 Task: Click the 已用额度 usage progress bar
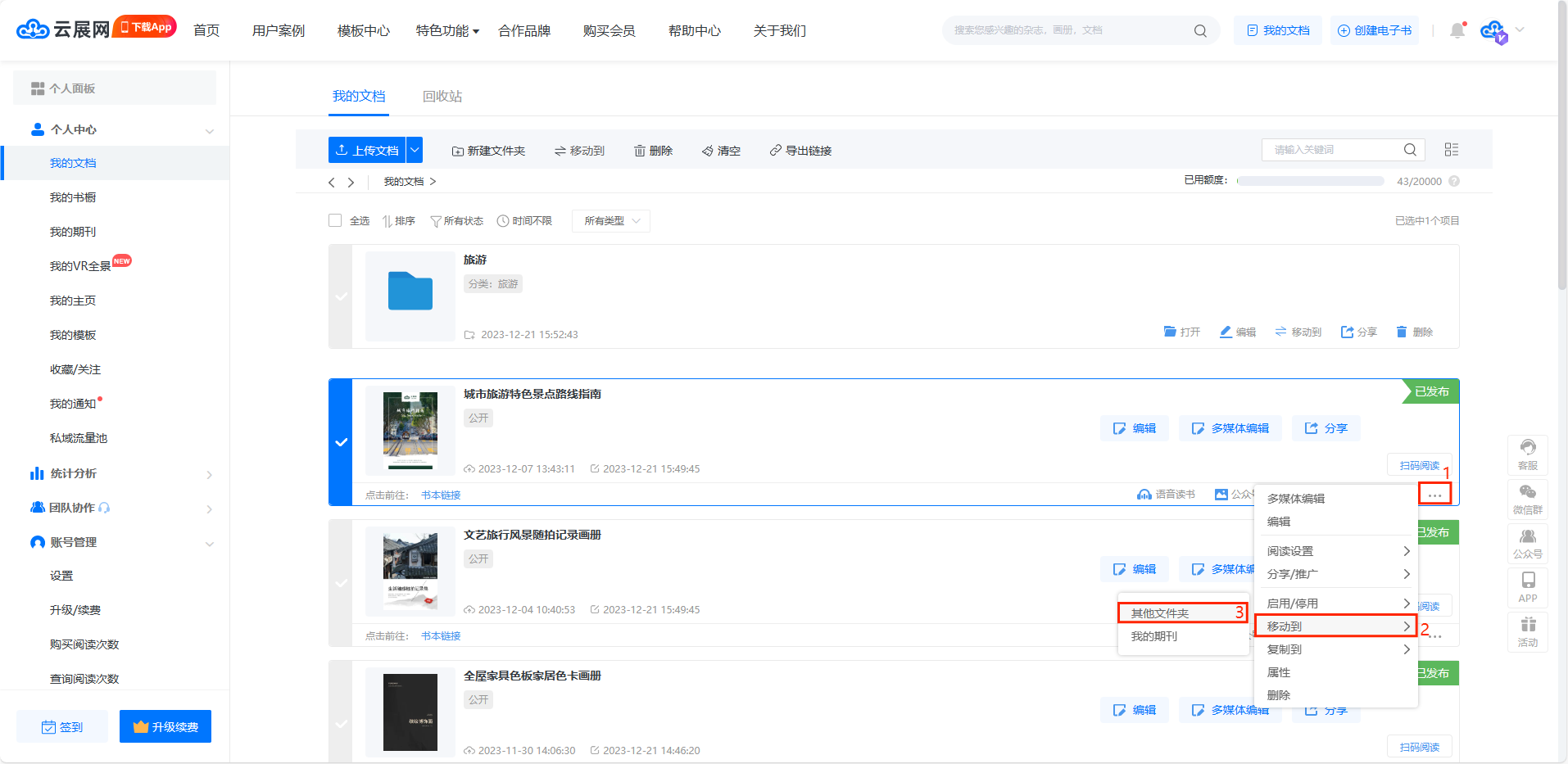pyautogui.click(x=1310, y=181)
